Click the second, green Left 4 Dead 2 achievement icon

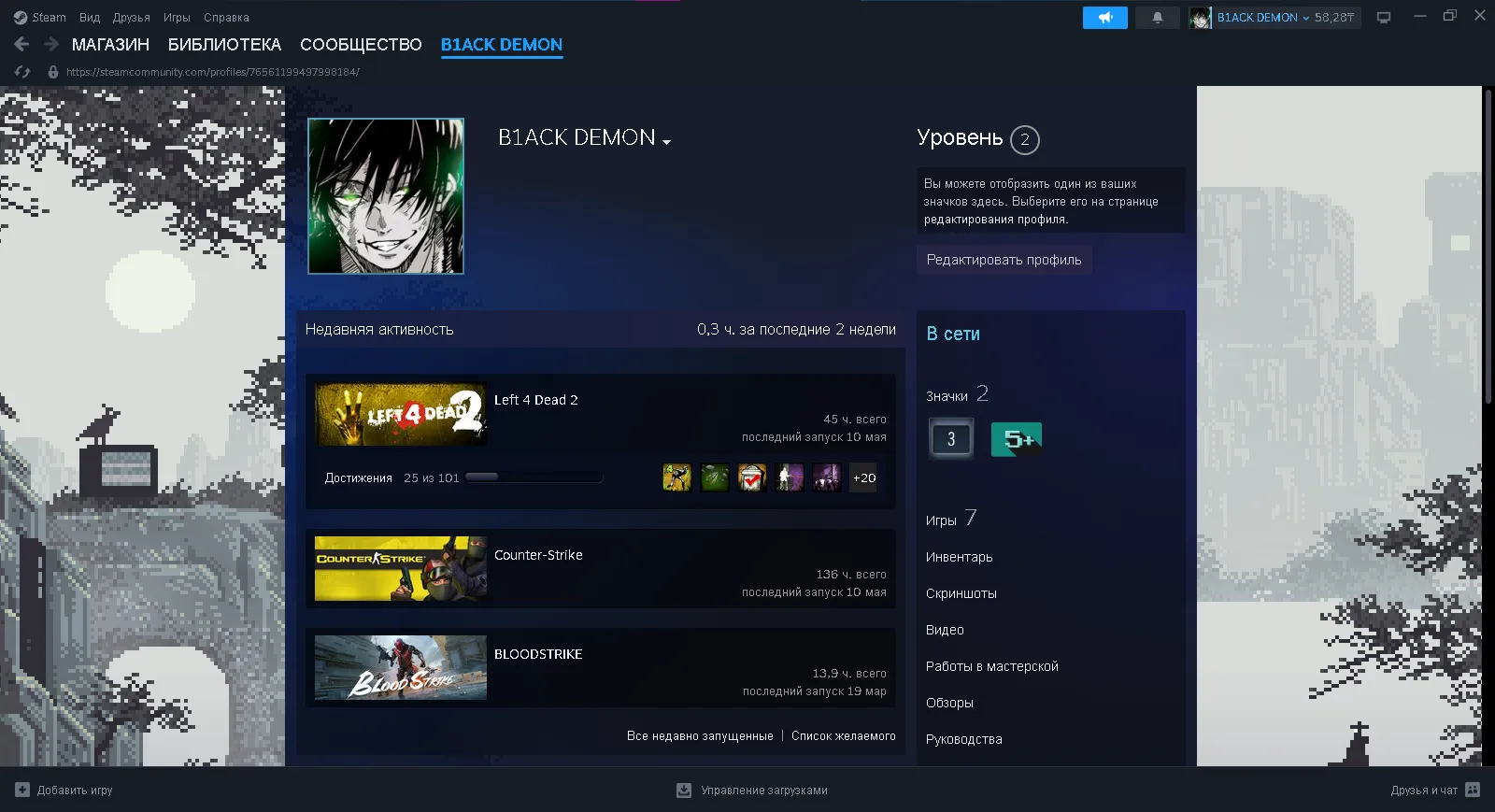coord(715,477)
